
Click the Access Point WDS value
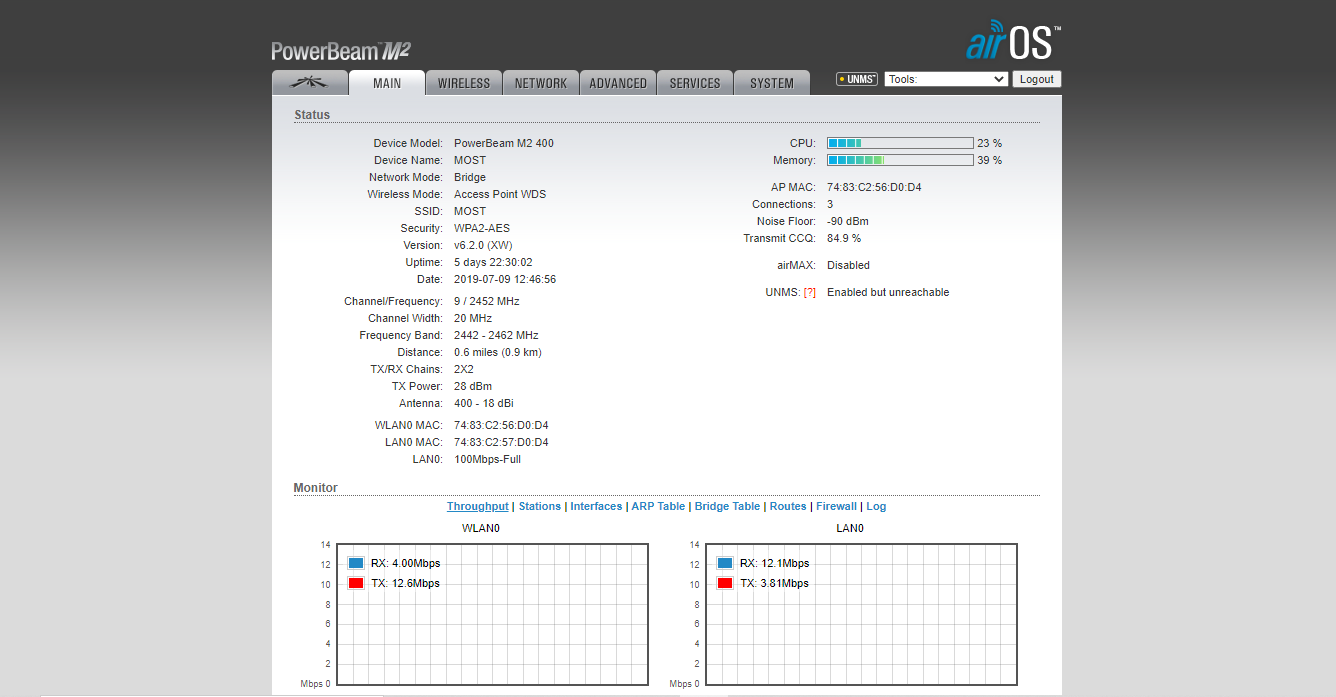click(500, 194)
